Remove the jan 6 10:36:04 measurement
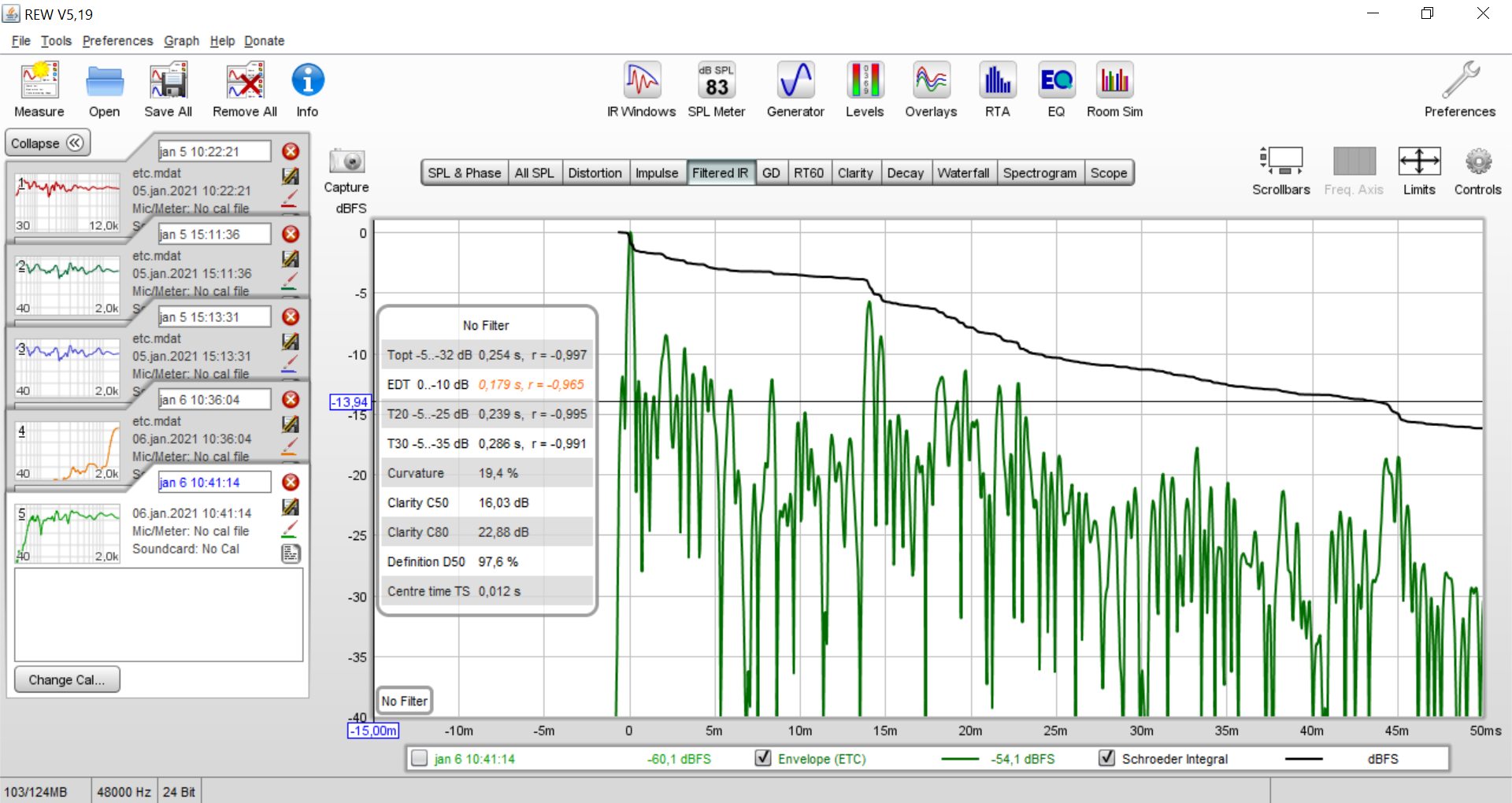Image resolution: width=1512 pixels, height=803 pixels. [x=291, y=399]
